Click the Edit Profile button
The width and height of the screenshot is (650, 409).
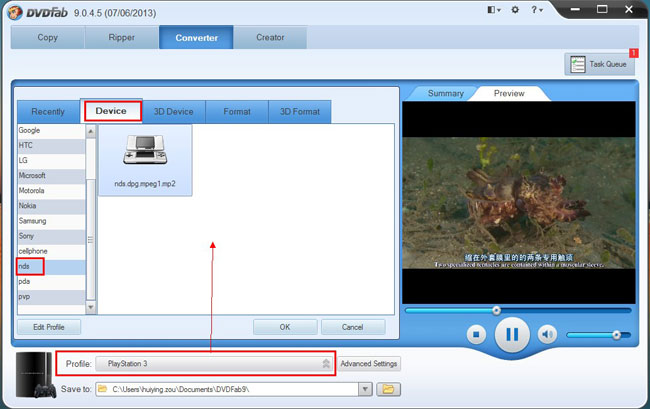tap(48, 327)
